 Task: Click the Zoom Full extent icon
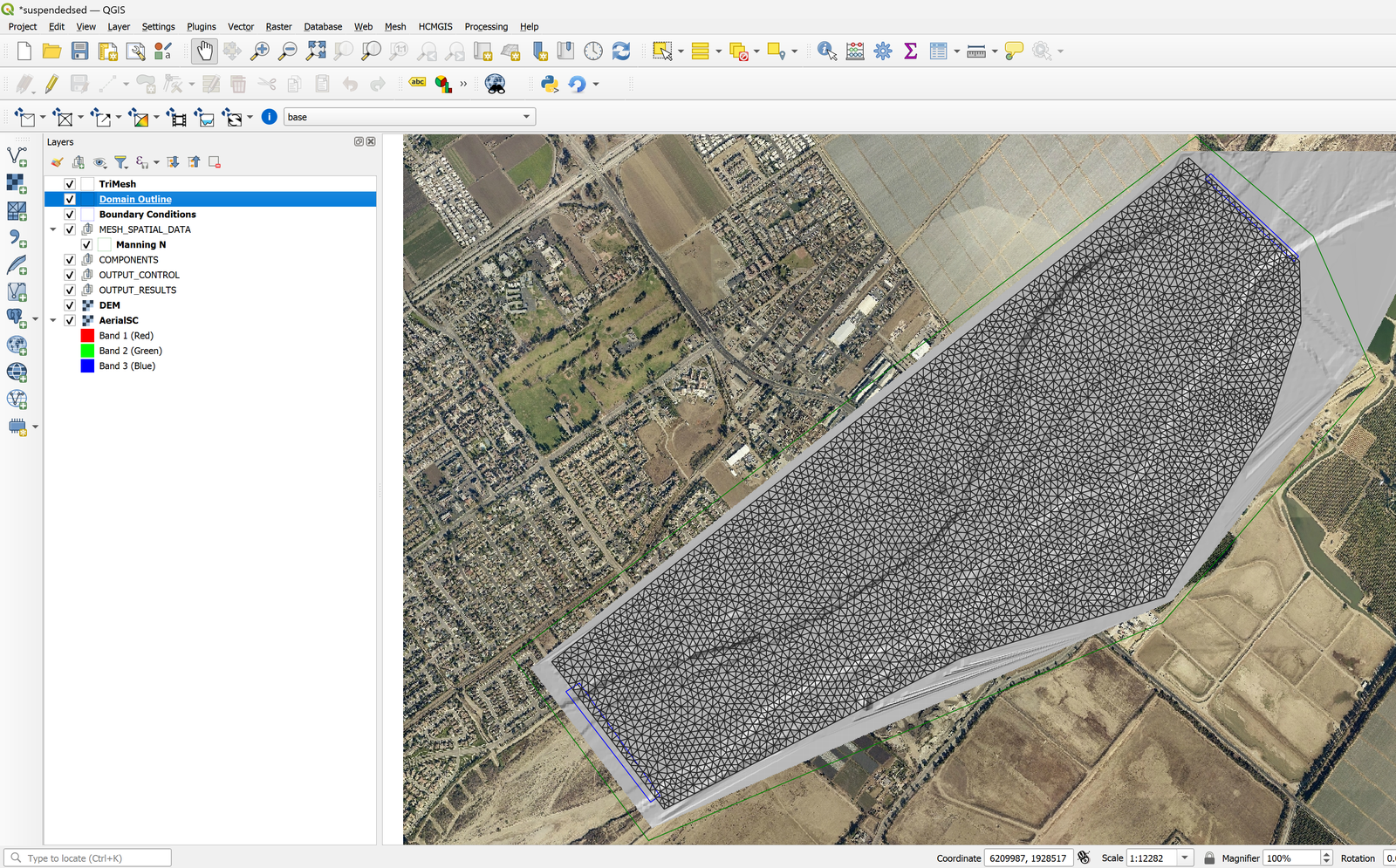pos(316,51)
